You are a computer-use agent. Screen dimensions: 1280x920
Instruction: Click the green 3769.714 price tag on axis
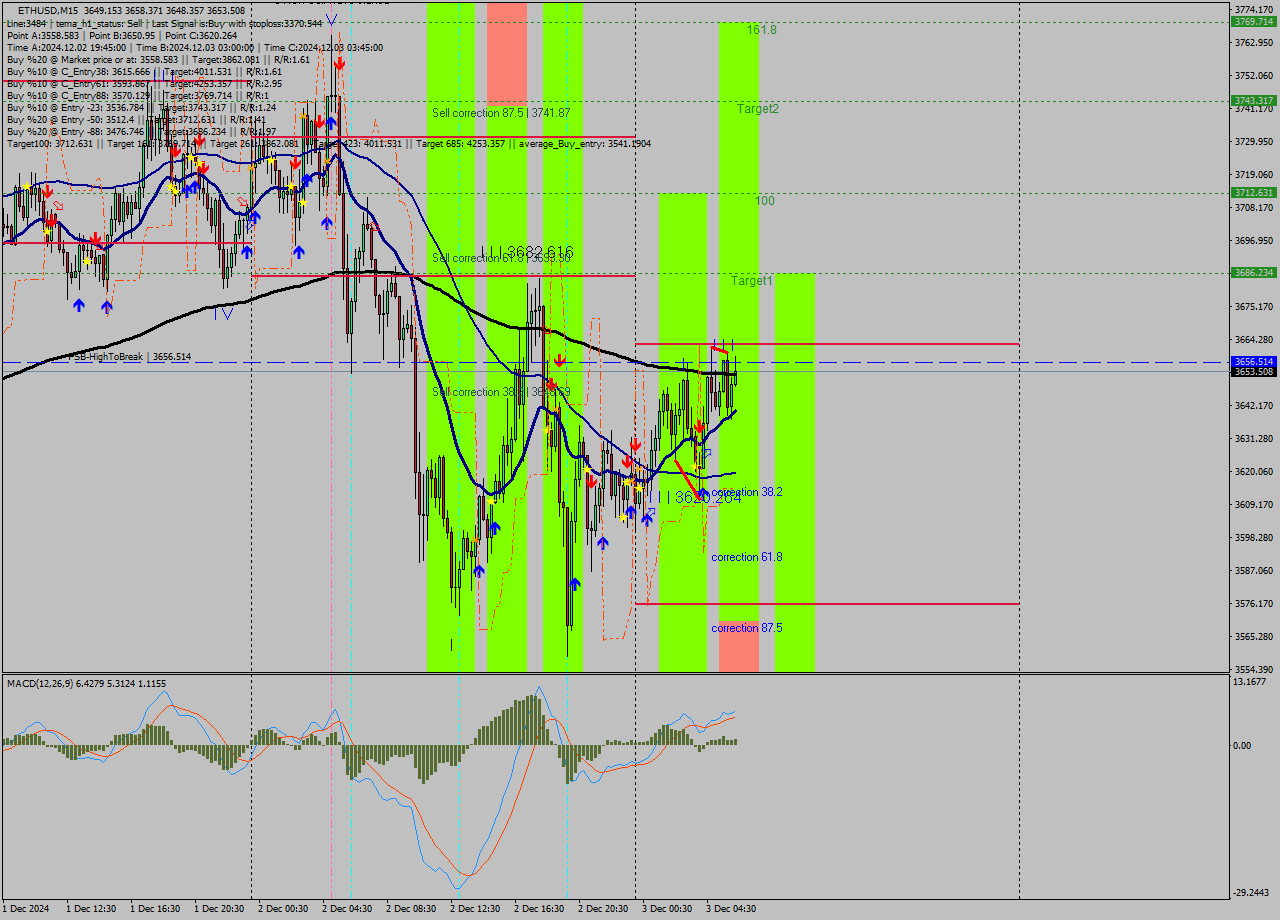[x=1254, y=21]
